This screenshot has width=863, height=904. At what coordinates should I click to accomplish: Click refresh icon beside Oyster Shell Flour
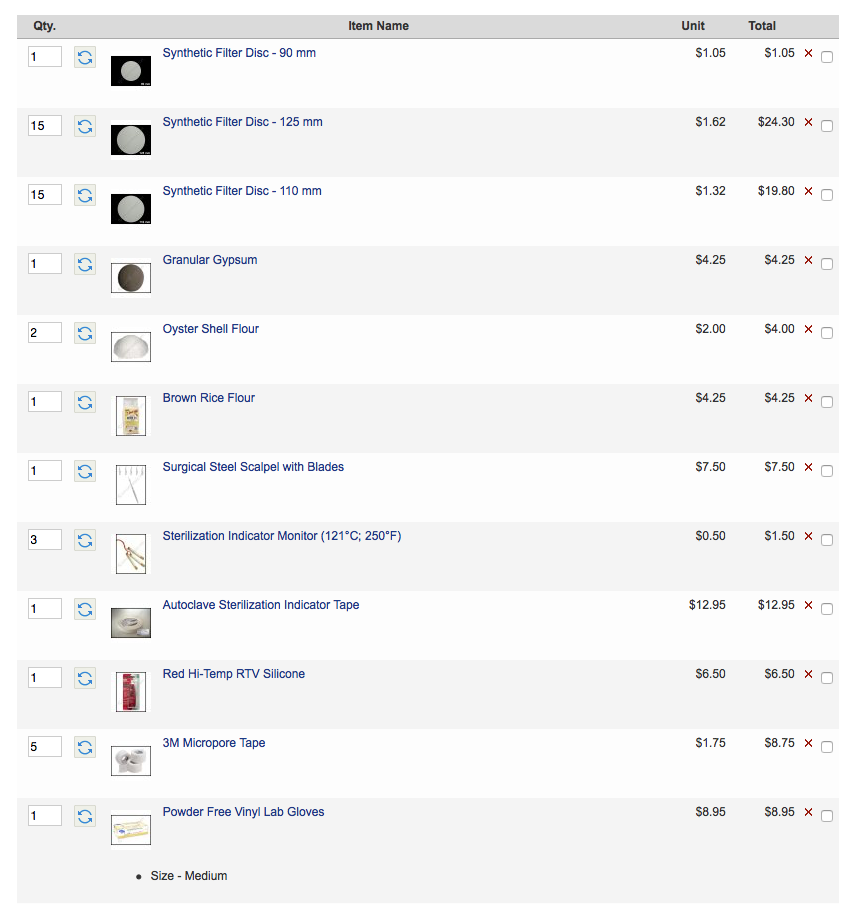click(85, 333)
